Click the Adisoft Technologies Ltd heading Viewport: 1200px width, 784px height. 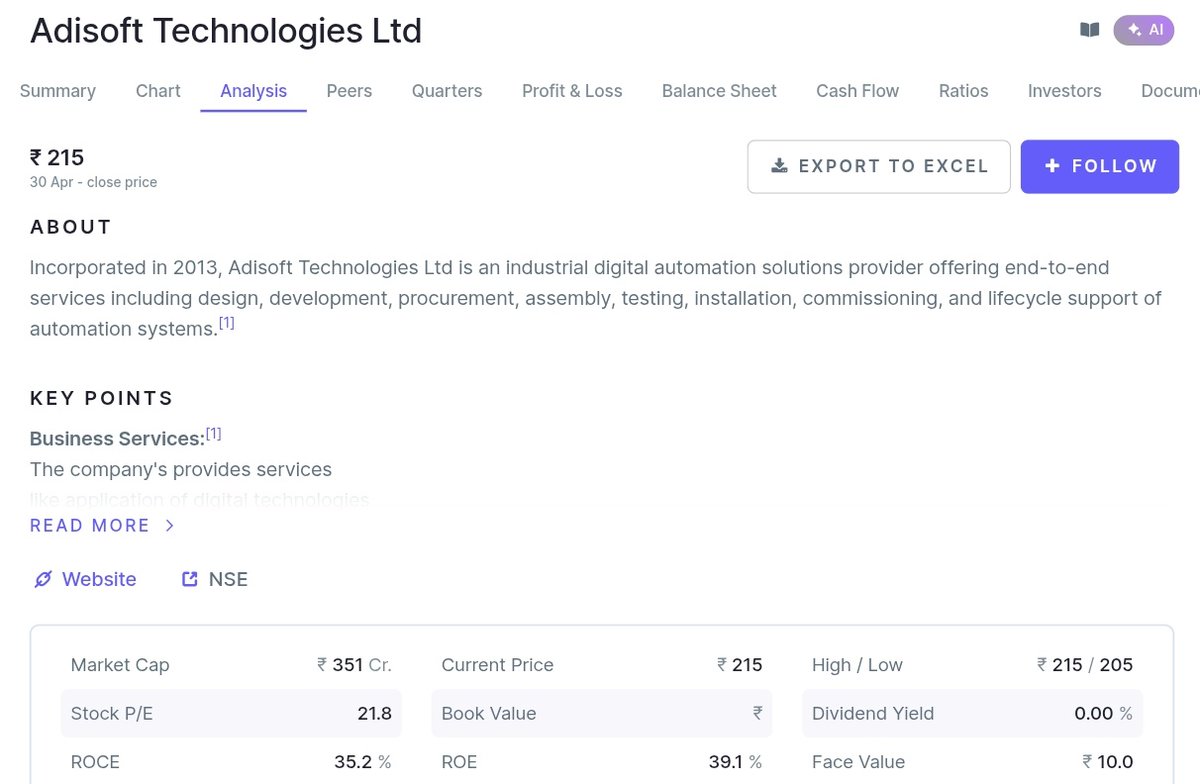226,31
